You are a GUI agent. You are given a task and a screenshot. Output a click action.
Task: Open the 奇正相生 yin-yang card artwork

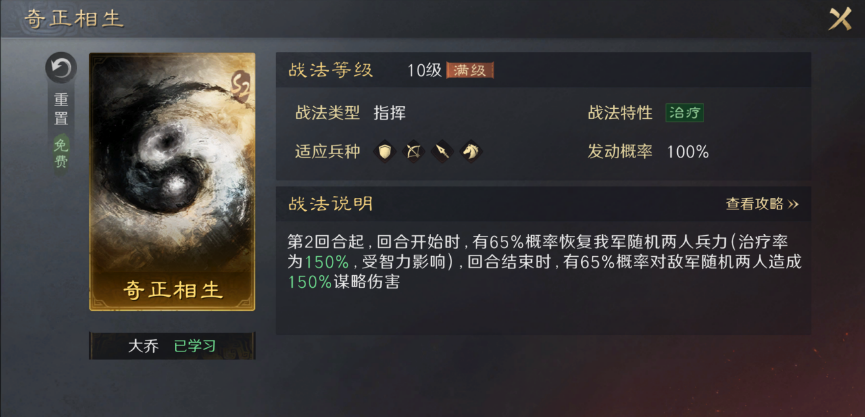172,181
